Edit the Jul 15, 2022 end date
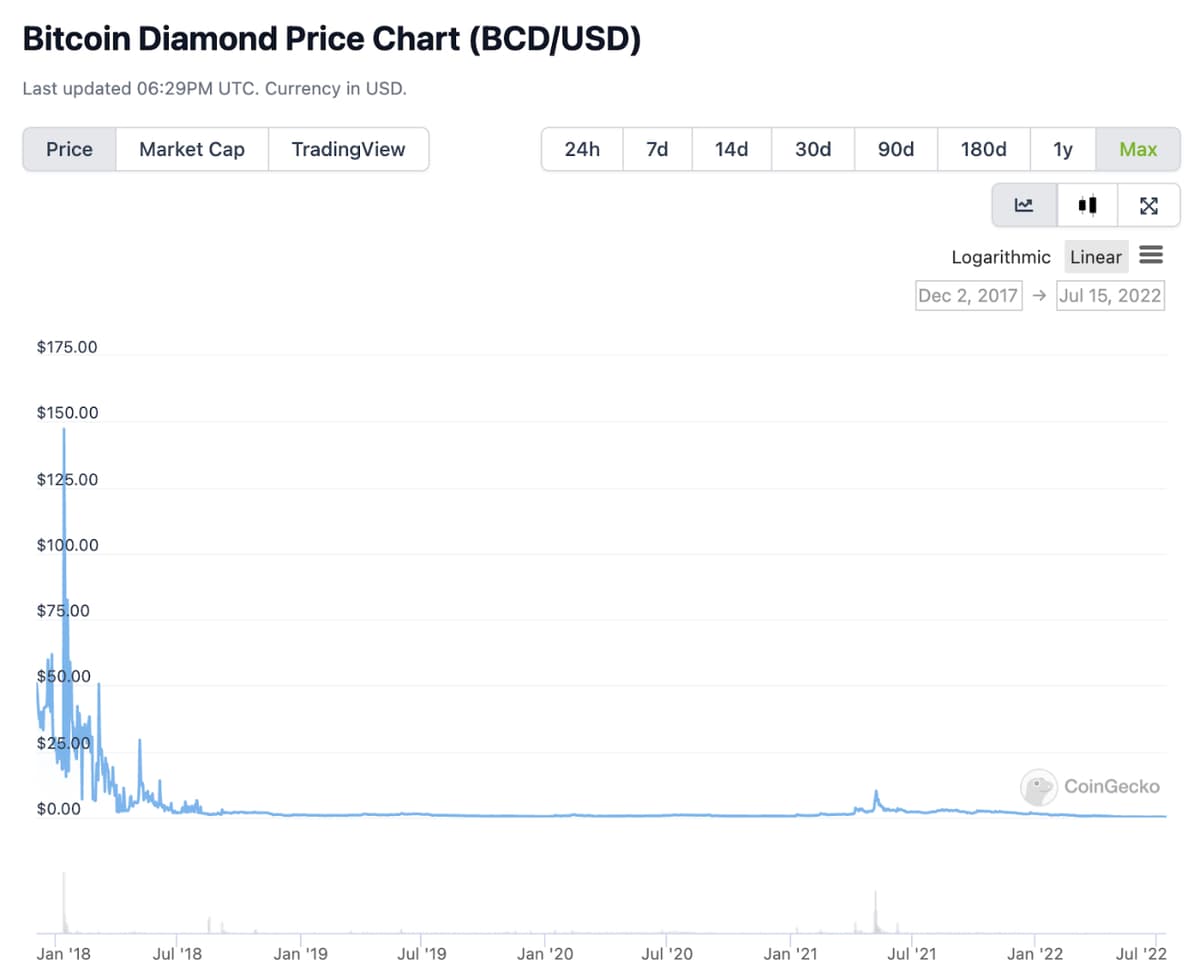The width and height of the screenshot is (1200, 976). 1111,295
